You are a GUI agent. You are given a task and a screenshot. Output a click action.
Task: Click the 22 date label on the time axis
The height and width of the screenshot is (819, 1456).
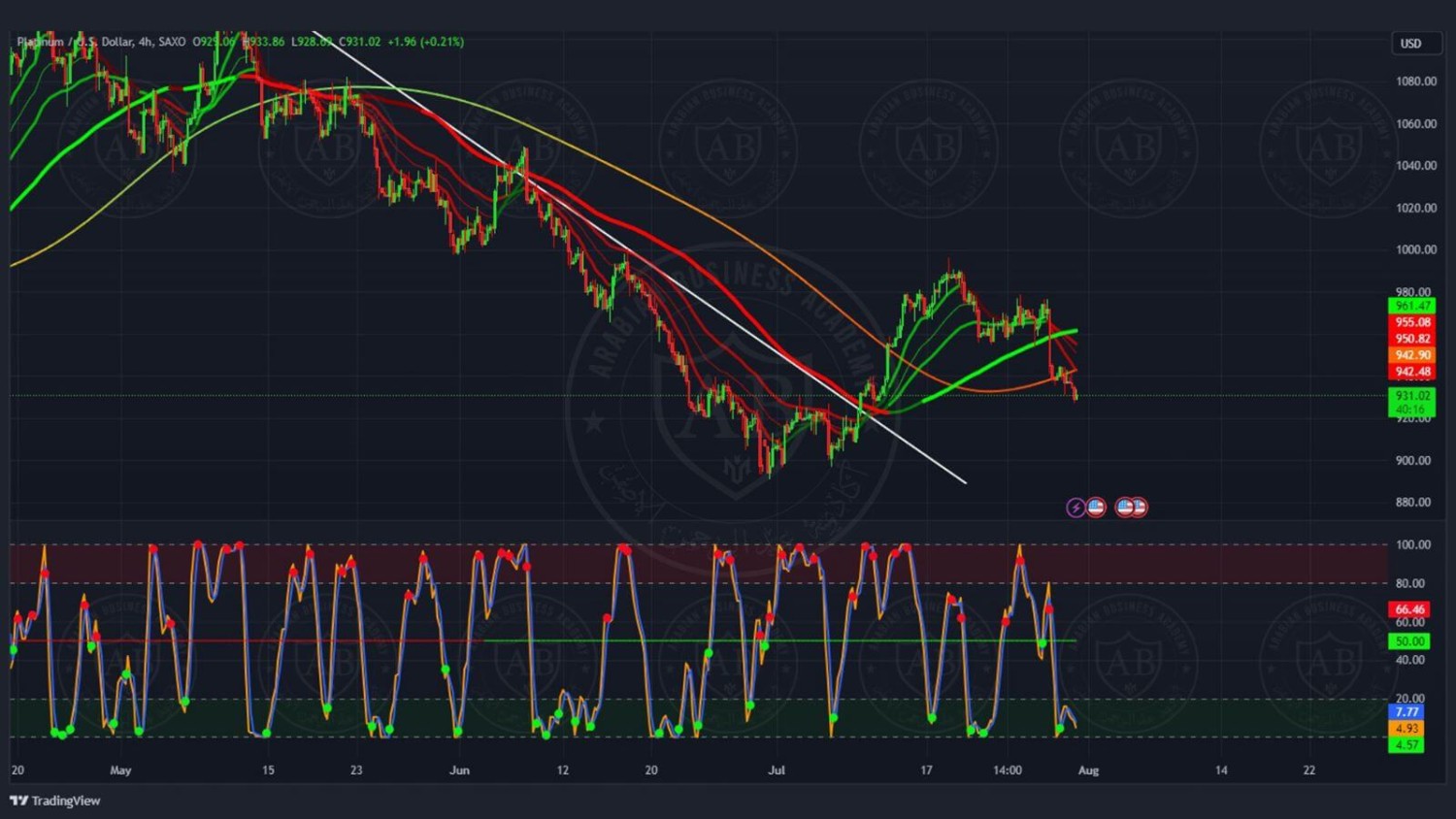1309,770
